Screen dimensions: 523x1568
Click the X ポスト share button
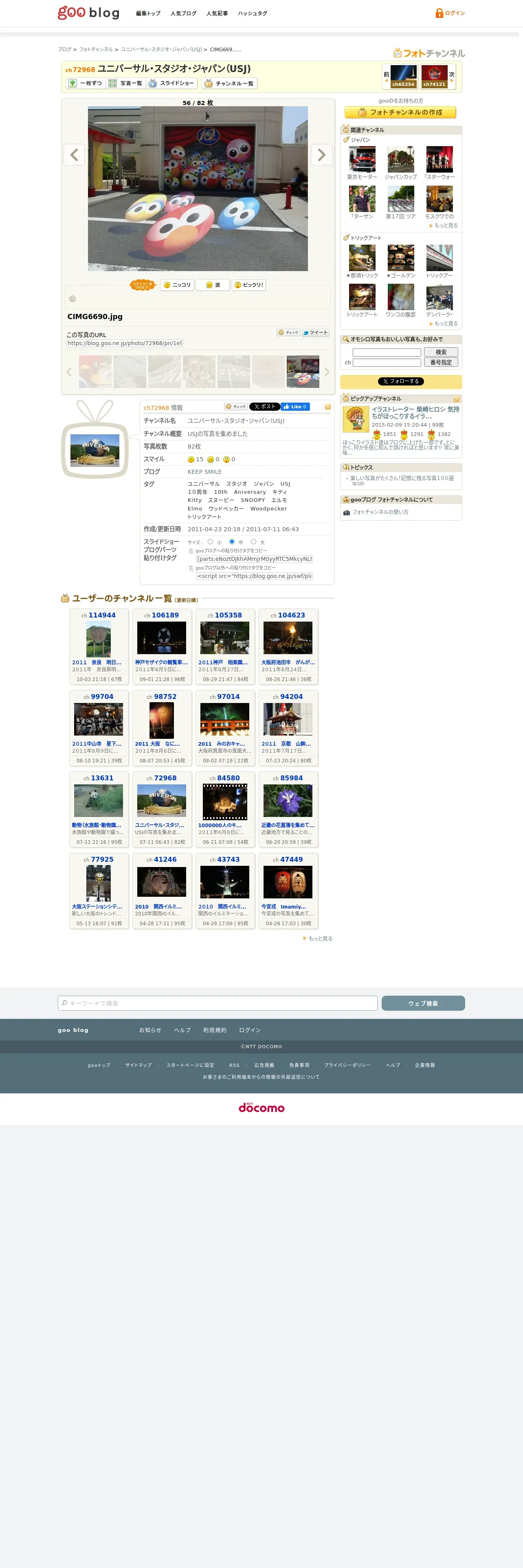(x=264, y=407)
